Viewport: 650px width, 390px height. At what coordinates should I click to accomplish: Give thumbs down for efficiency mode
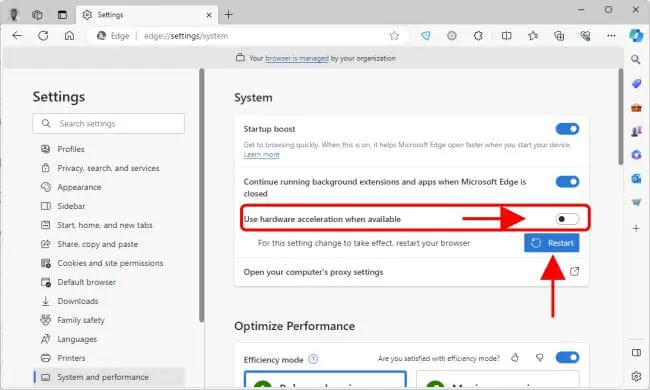click(539, 358)
